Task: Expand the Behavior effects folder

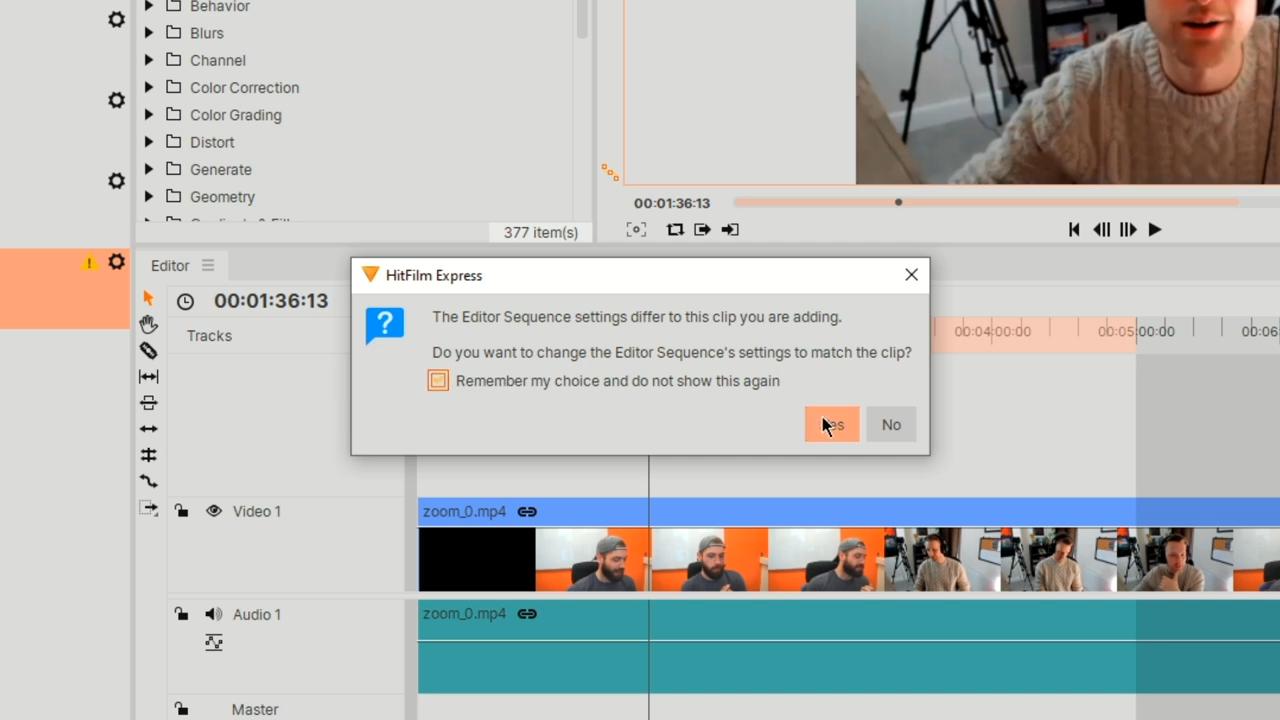Action: pos(149,6)
